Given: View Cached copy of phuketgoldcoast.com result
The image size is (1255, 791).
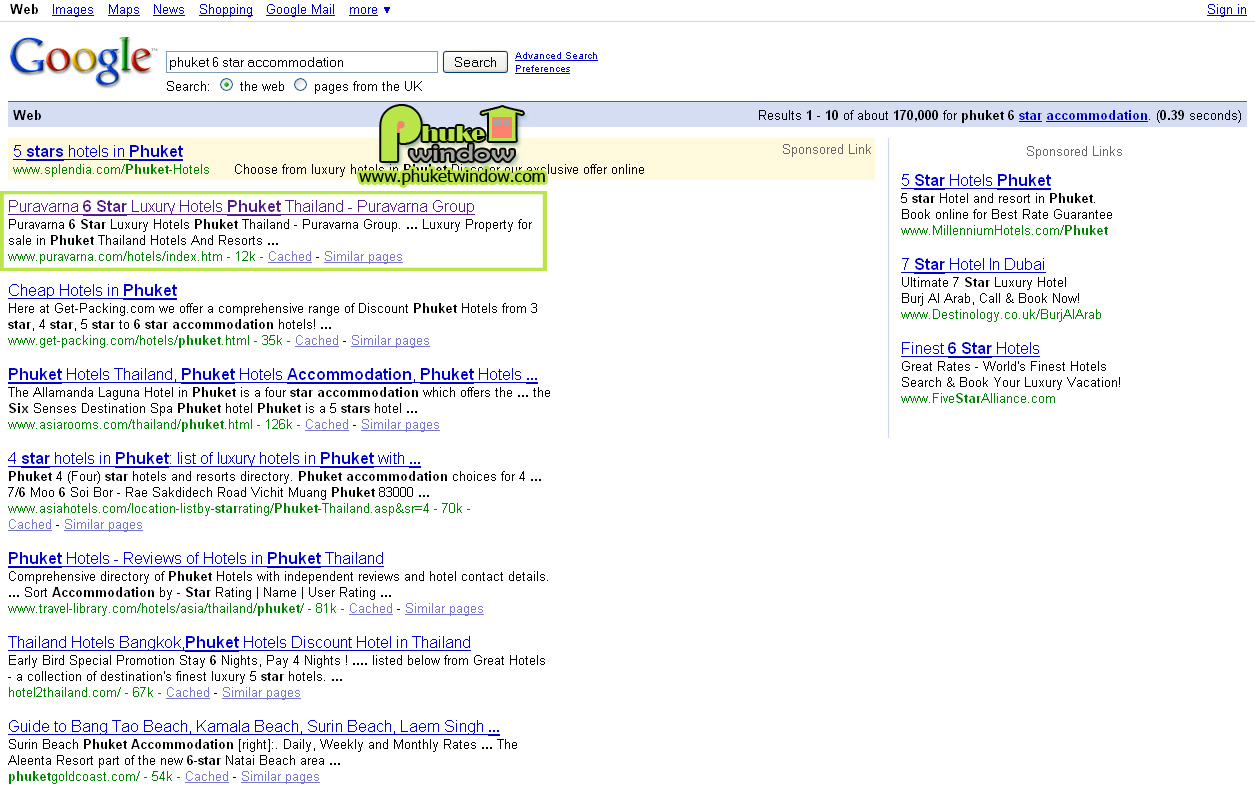Looking at the screenshot, I should point(207,777).
